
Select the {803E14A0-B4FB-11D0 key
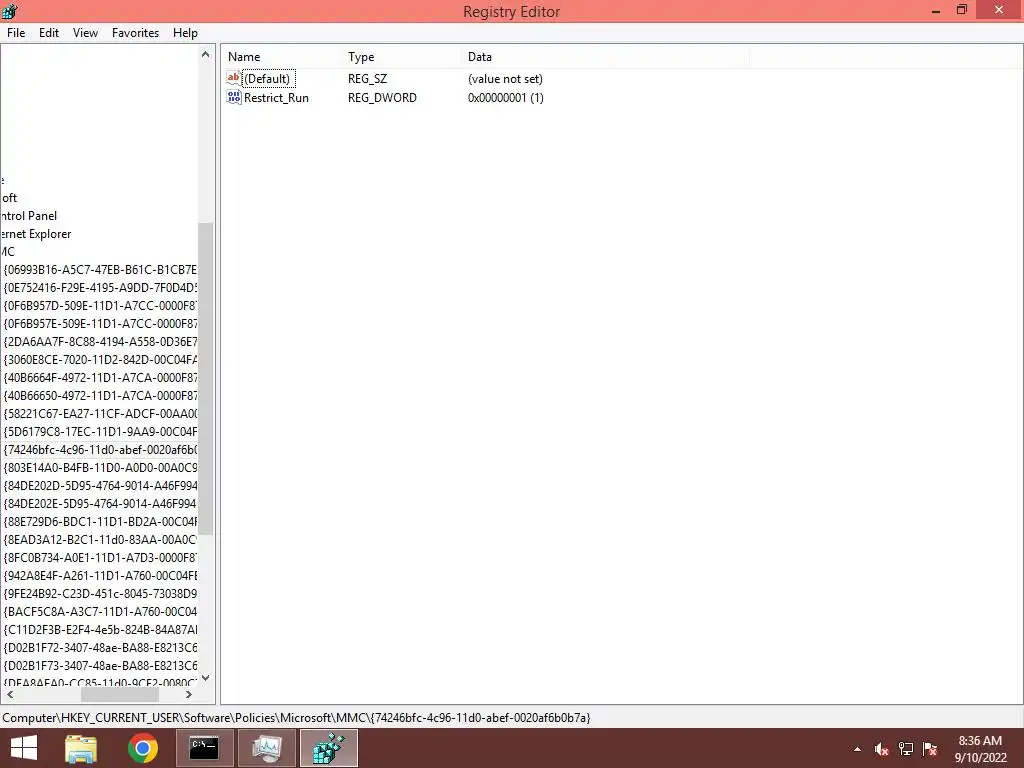click(x=100, y=468)
